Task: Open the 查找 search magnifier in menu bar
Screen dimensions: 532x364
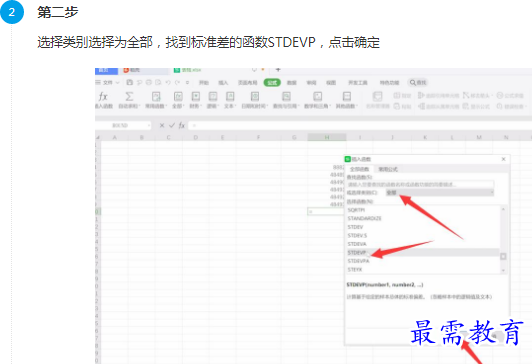Action: [418, 82]
